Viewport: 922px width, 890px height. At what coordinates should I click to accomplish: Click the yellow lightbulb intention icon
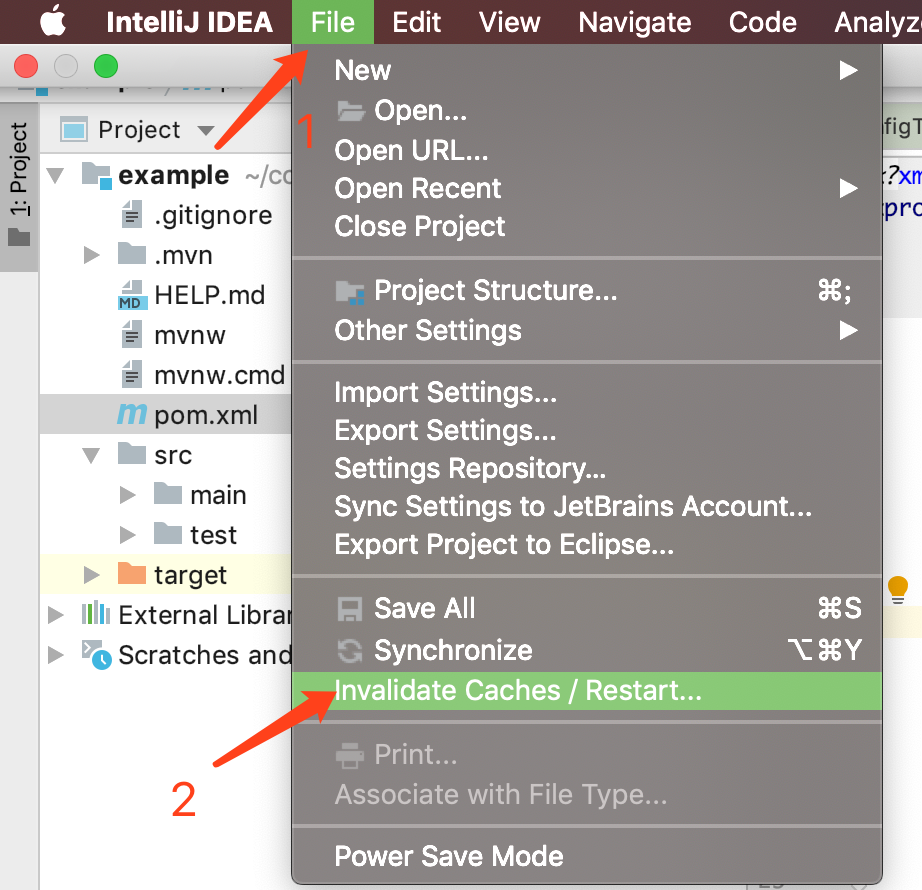(x=898, y=588)
